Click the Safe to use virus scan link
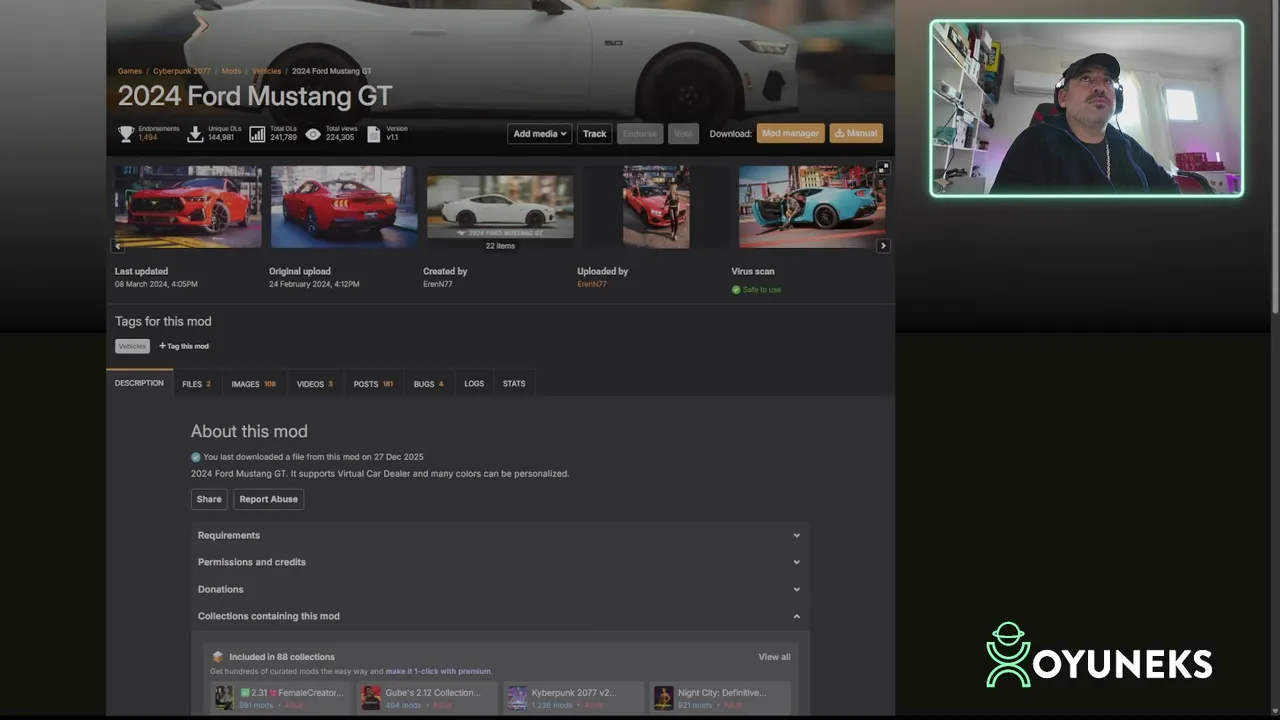Screen dimensions: 1280x720 [762, 290]
